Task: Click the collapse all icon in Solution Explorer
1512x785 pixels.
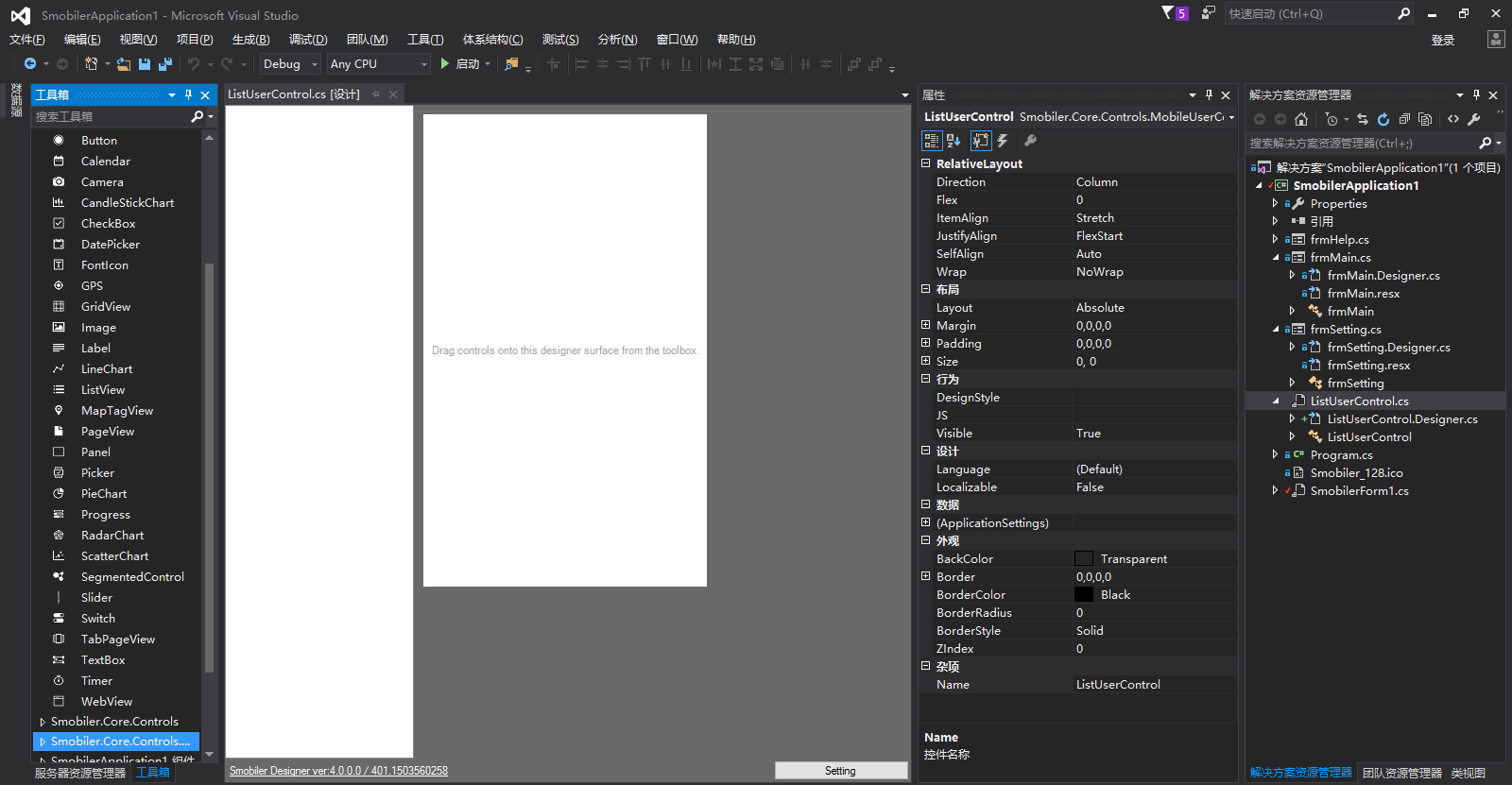Action: (x=1404, y=119)
